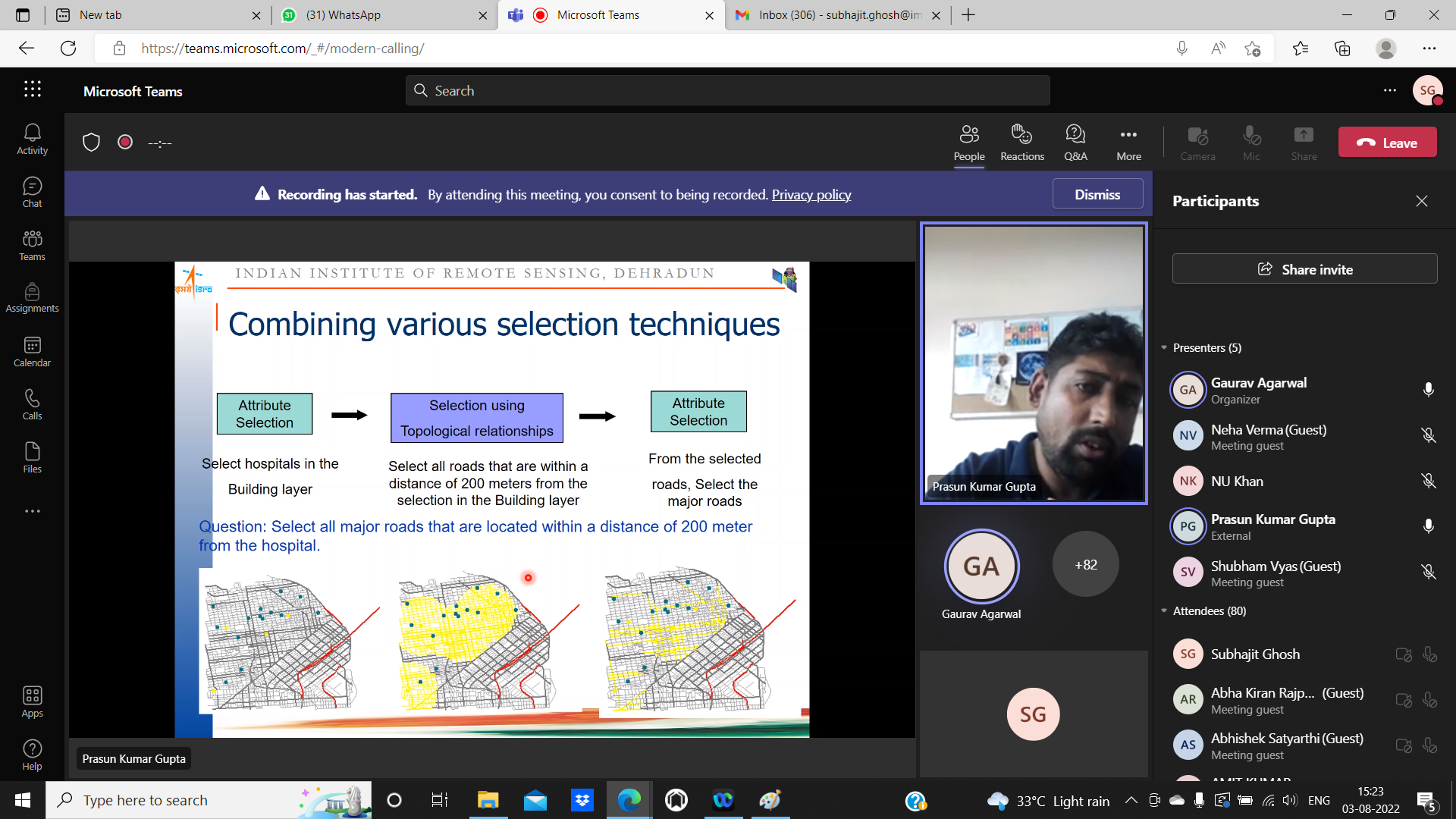Click the +82 more participants bubble

point(1085,565)
